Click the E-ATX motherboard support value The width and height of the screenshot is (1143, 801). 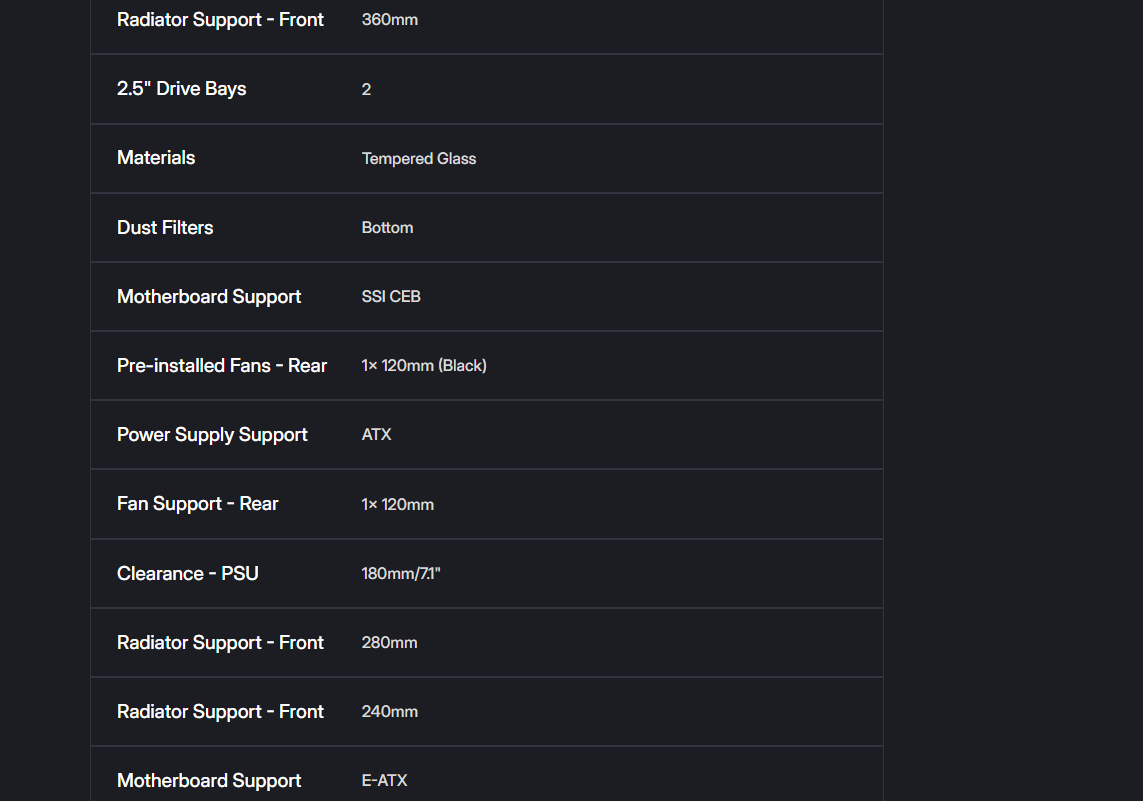[384, 781]
